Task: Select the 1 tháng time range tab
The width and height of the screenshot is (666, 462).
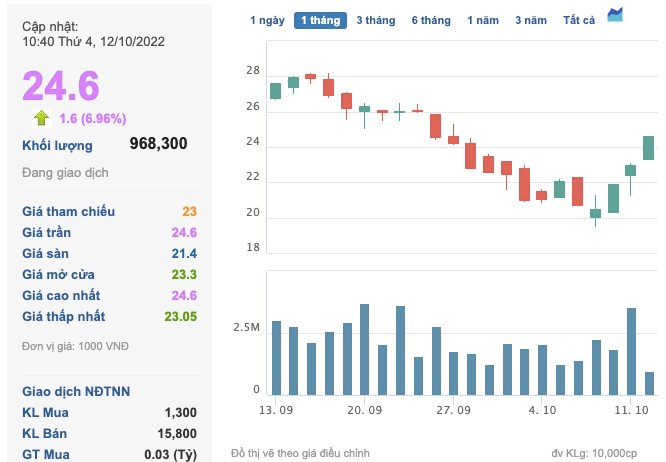Action: 319,20
